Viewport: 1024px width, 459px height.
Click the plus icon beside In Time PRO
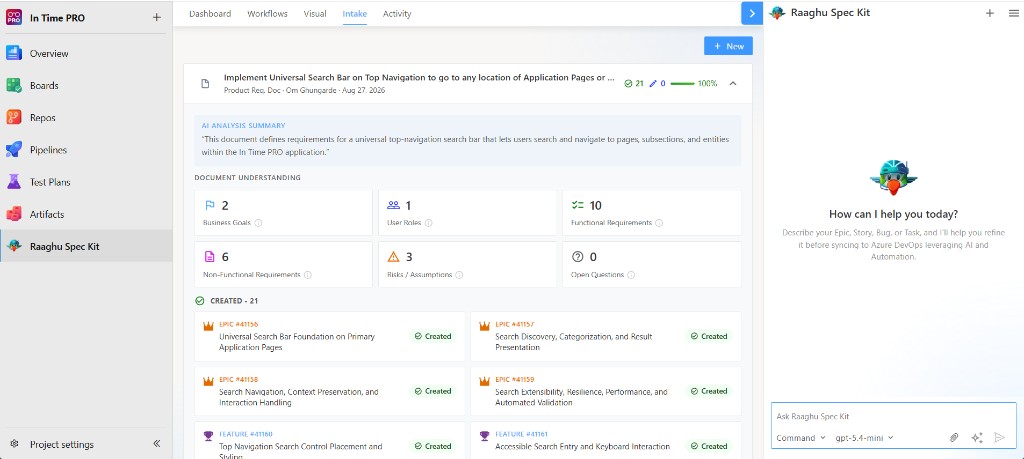156,18
